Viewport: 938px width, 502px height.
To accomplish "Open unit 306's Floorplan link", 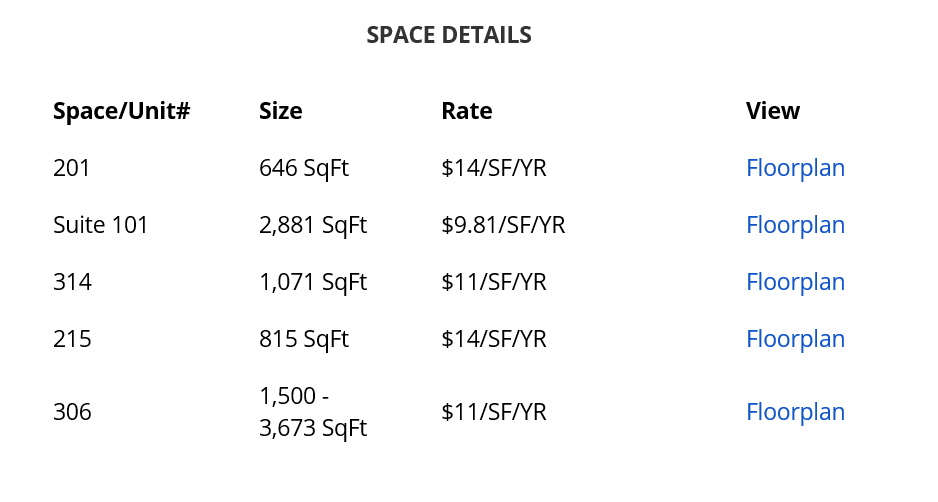I will [x=795, y=412].
